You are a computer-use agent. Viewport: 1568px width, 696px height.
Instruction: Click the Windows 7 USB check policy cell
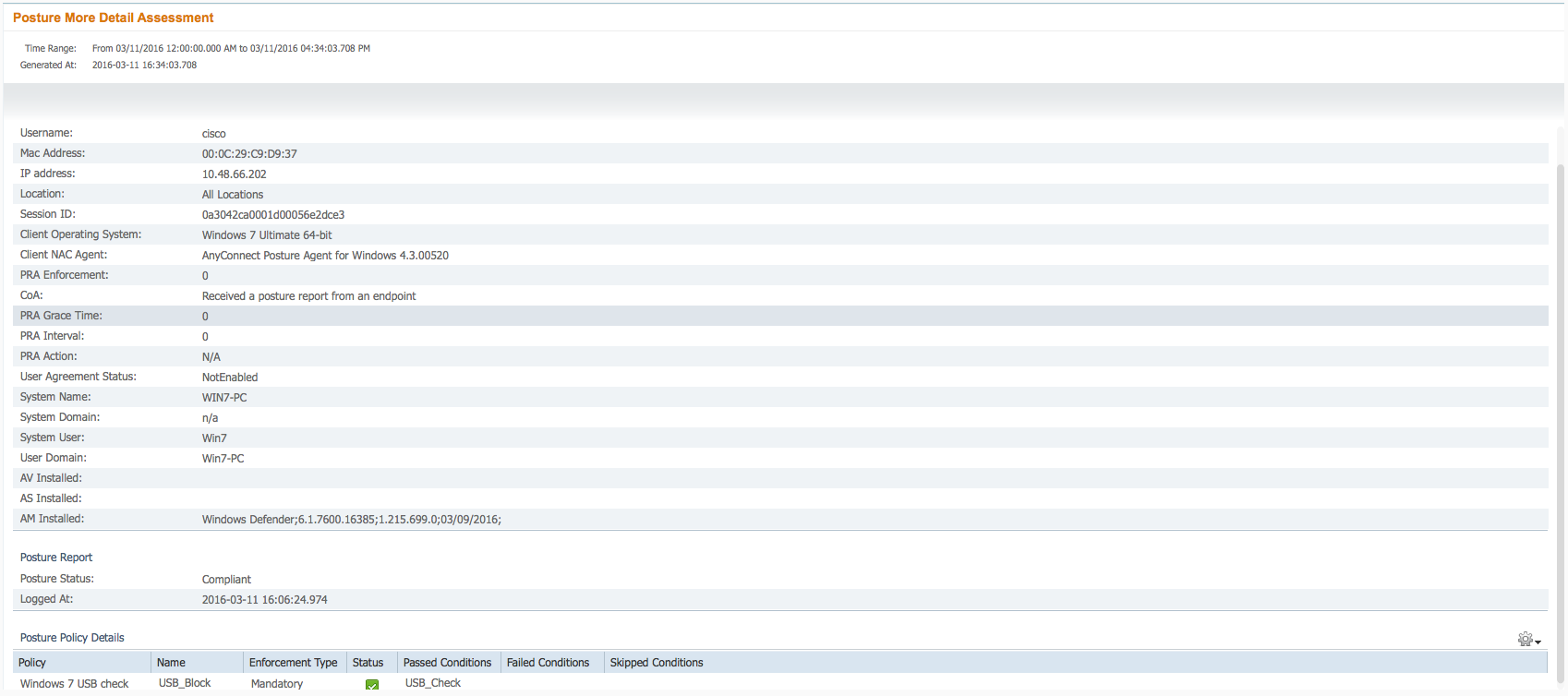point(75,684)
